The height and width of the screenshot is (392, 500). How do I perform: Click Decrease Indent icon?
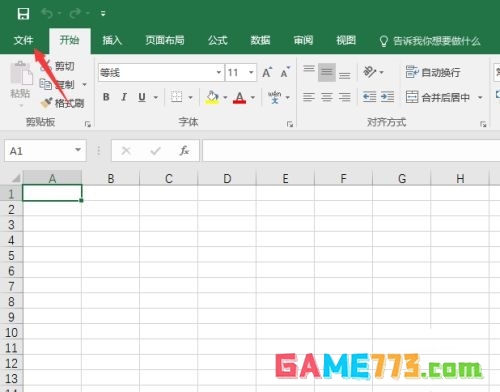click(x=369, y=97)
